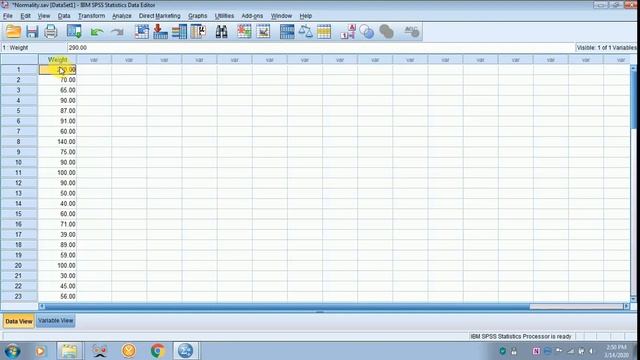Open the Utilities menu
Image resolution: width=640 pixels, height=360 pixels.
click(x=224, y=16)
